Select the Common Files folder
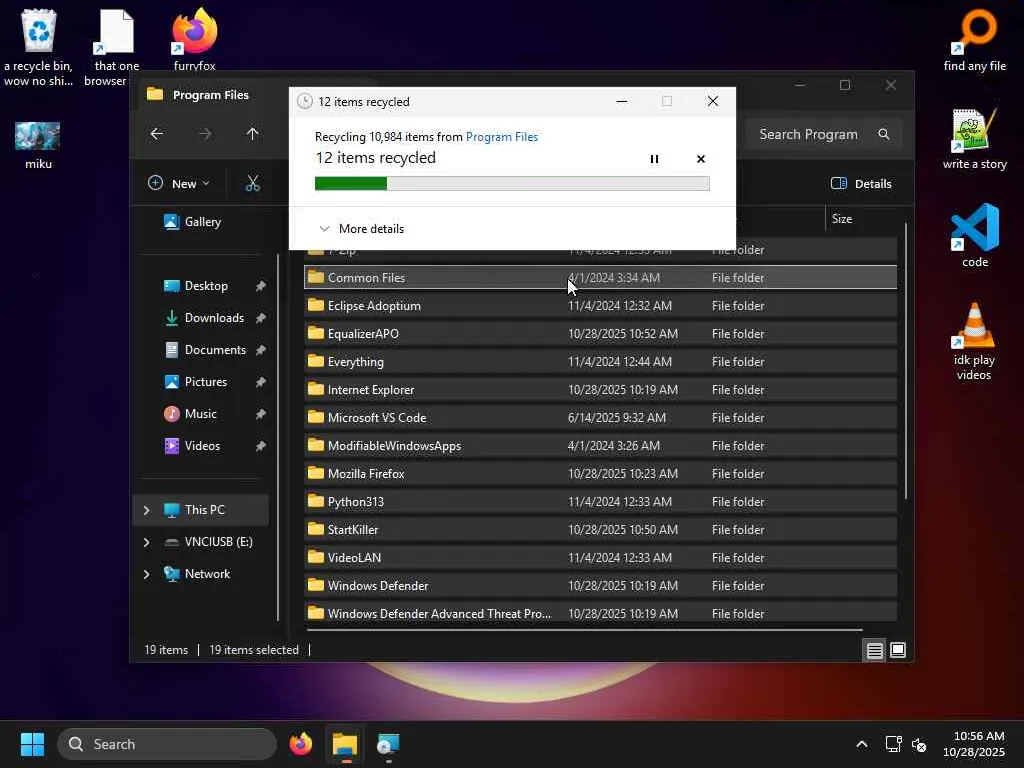The image size is (1024, 768). [600, 278]
